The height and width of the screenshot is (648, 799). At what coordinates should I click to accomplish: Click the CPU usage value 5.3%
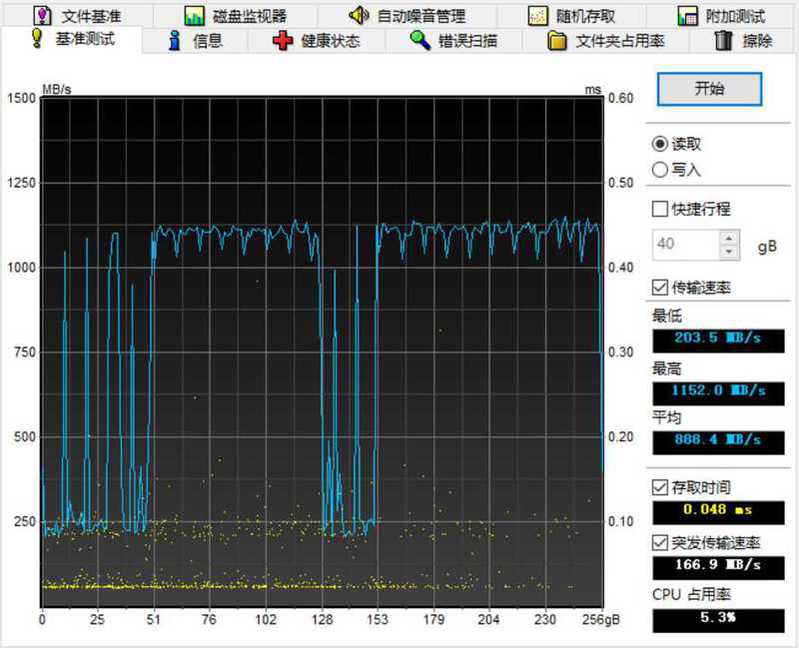click(x=718, y=619)
